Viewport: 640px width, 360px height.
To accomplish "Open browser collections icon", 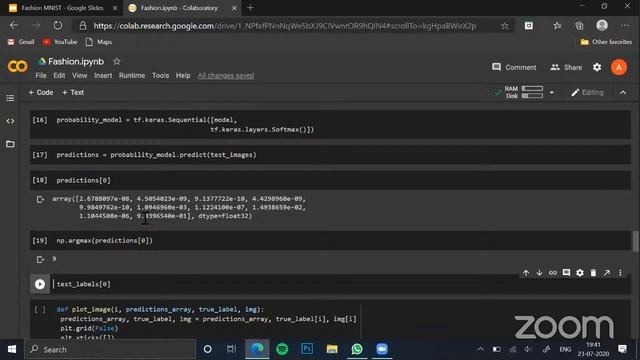I will [579, 26].
